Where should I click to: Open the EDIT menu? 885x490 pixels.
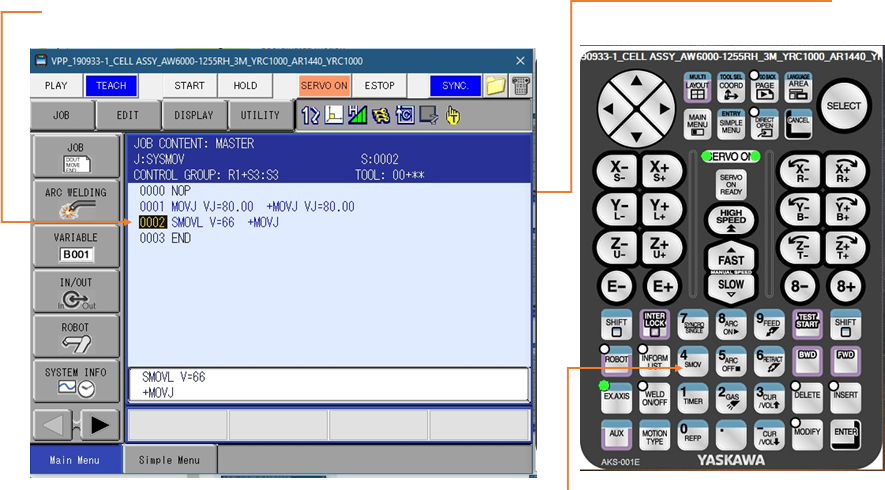tap(128, 115)
